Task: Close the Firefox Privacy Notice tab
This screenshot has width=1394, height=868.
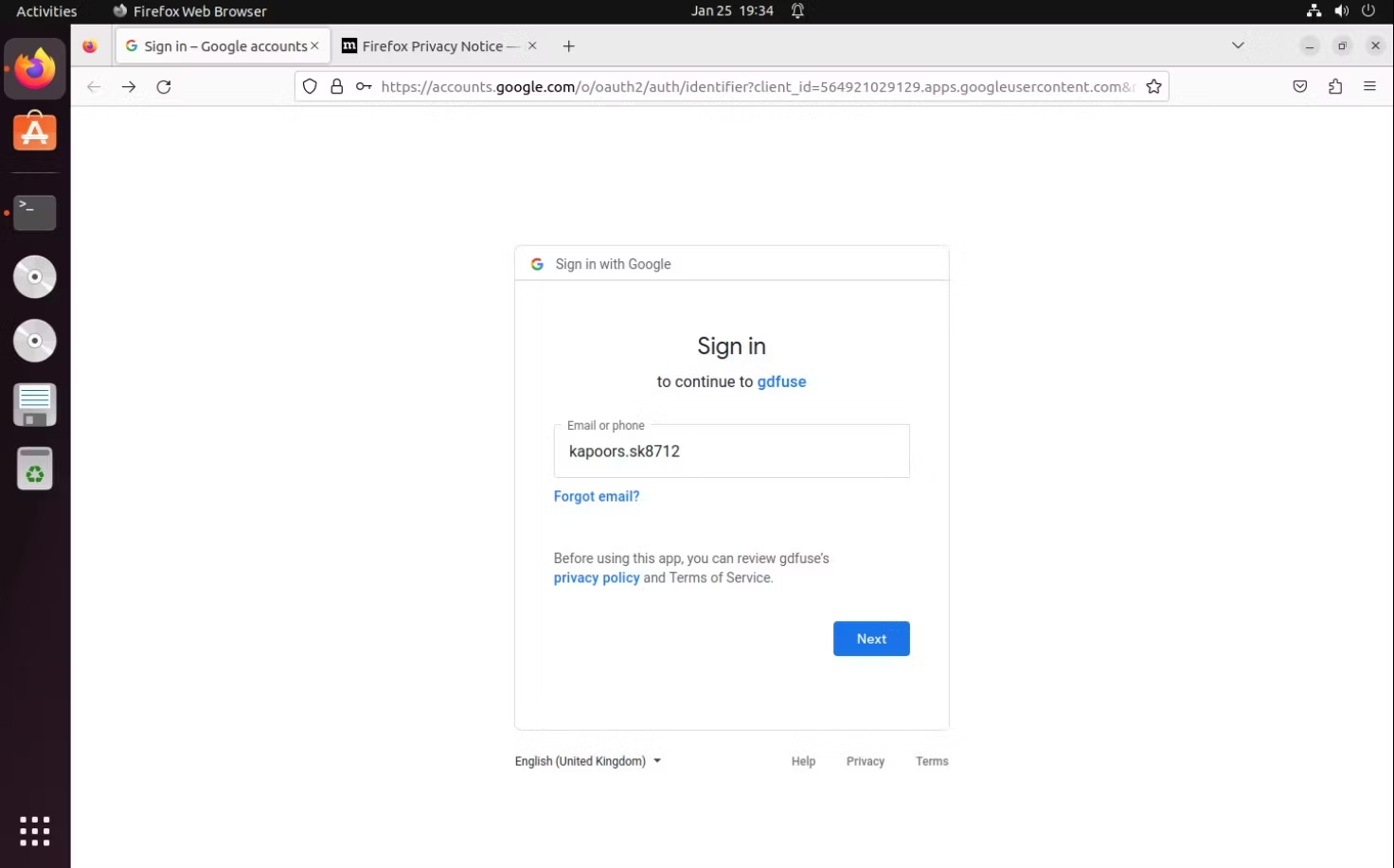Action: click(x=532, y=46)
